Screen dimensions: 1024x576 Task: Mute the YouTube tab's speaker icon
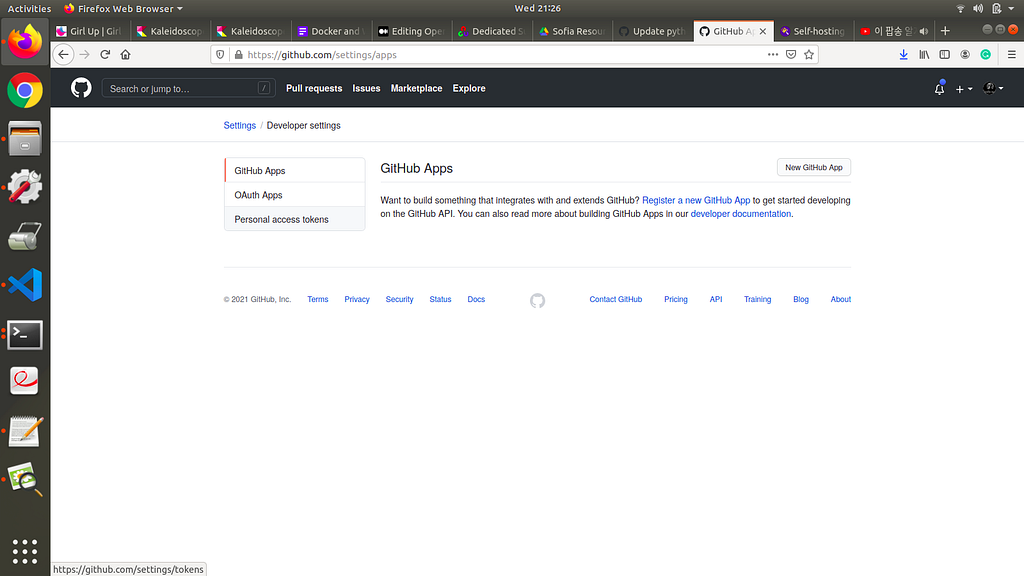[x=923, y=31]
